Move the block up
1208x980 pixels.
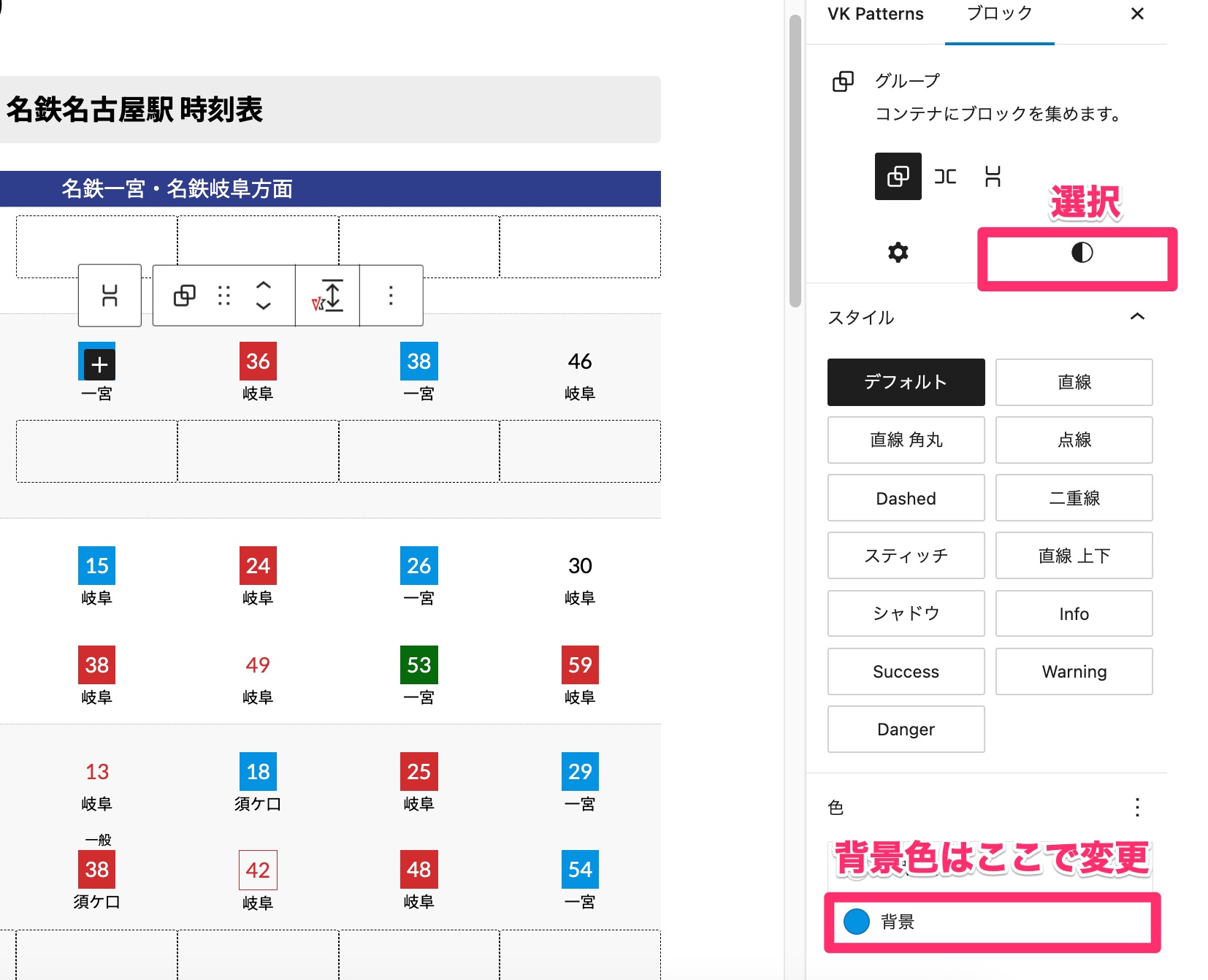(x=264, y=285)
